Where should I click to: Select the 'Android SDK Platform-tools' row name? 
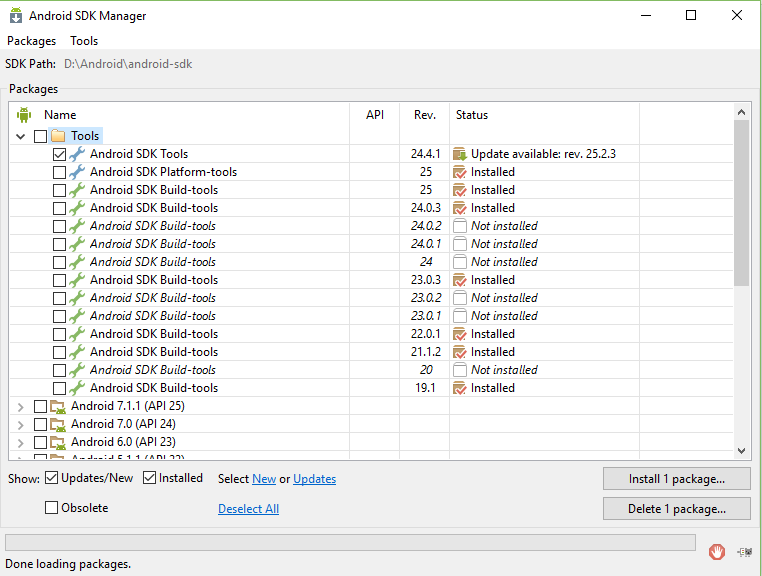[x=163, y=172]
